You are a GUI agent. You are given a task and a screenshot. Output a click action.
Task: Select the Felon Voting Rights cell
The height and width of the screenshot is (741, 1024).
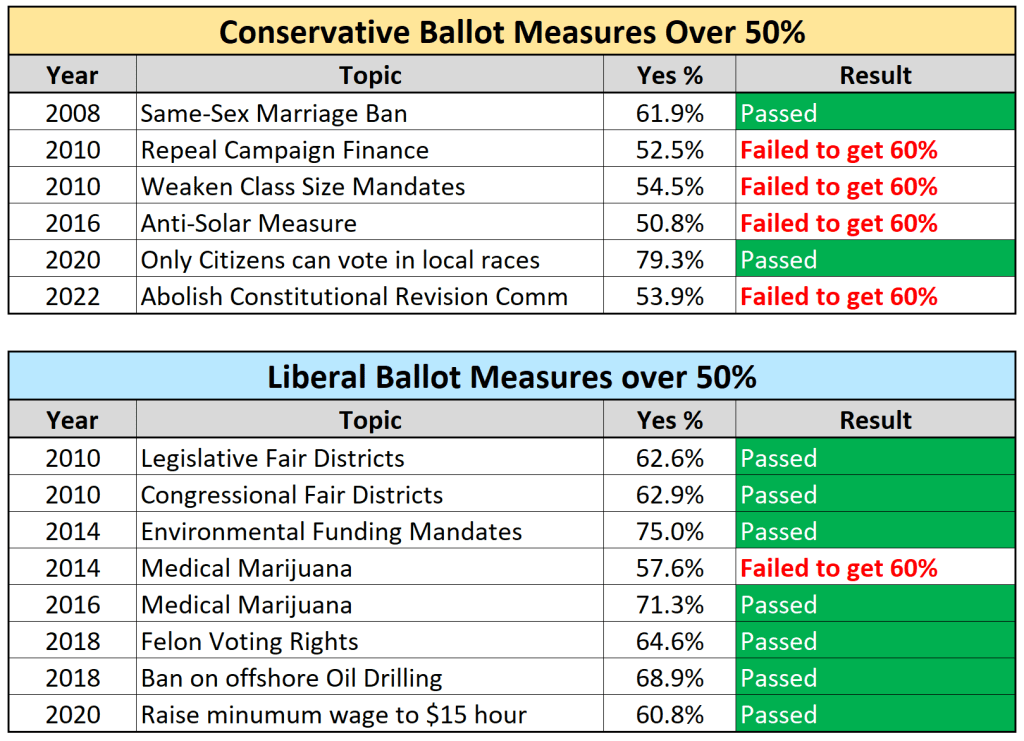tap(369, 641)
